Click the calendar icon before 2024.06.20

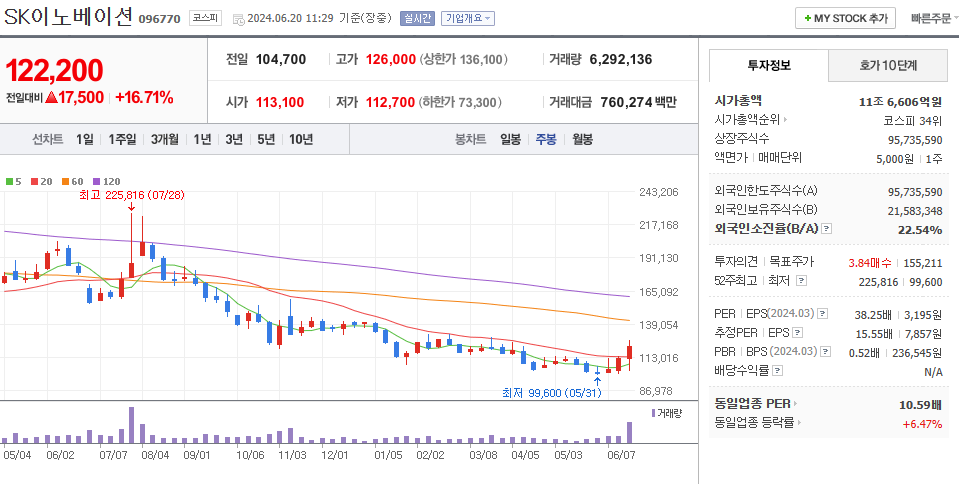coord(238,19)
